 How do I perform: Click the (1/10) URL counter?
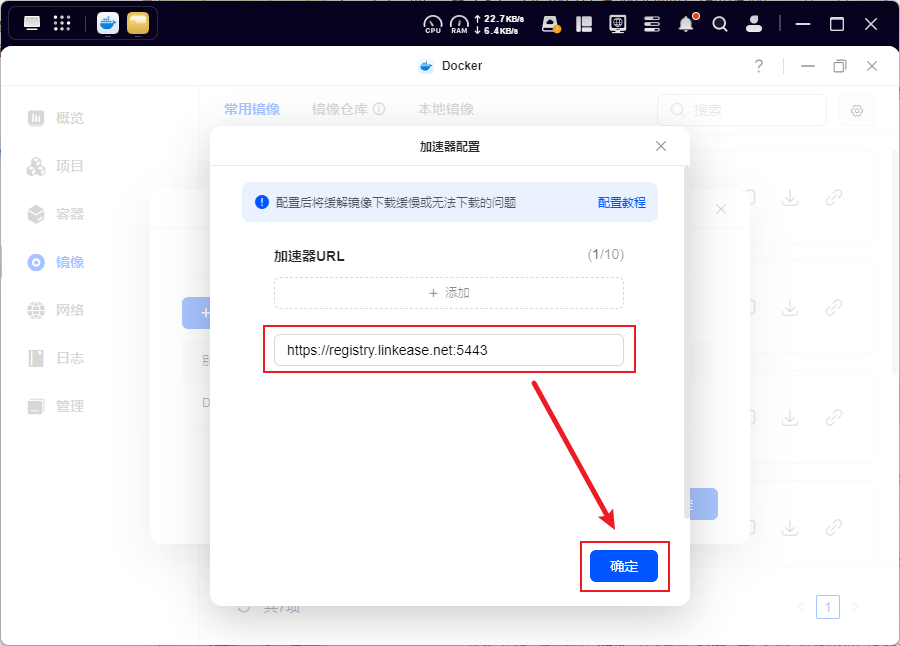[606, 254]
